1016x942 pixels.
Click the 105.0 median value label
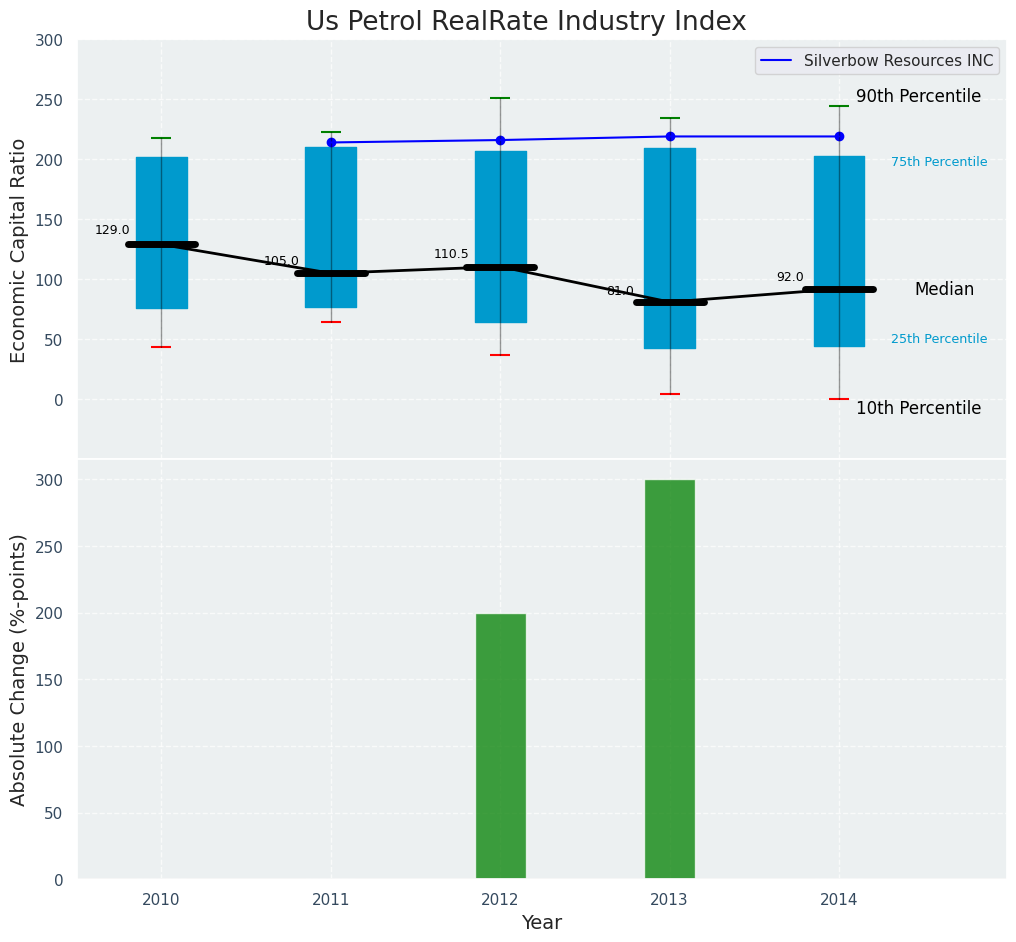pos(281,261)
